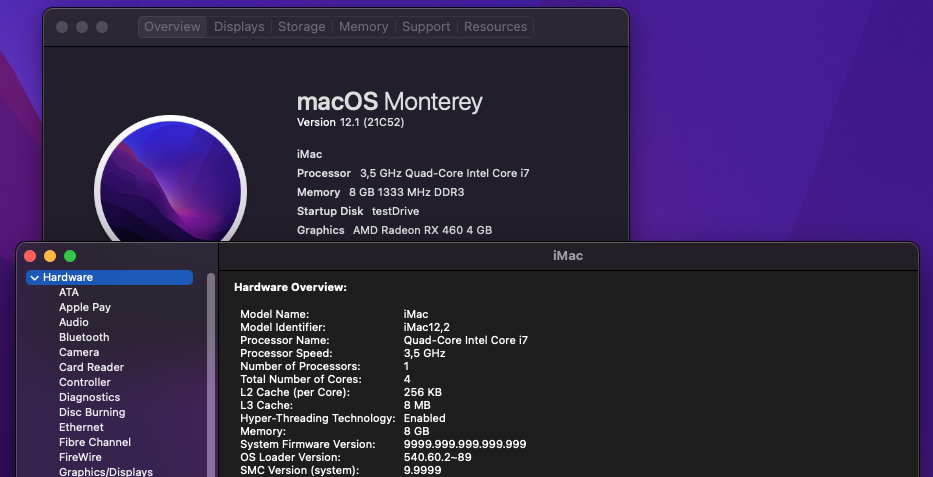The image size is (933, 477).
Task: Click the sidebar vertical scrollbar
Action: pyautogui.click(x=211, y=370)
